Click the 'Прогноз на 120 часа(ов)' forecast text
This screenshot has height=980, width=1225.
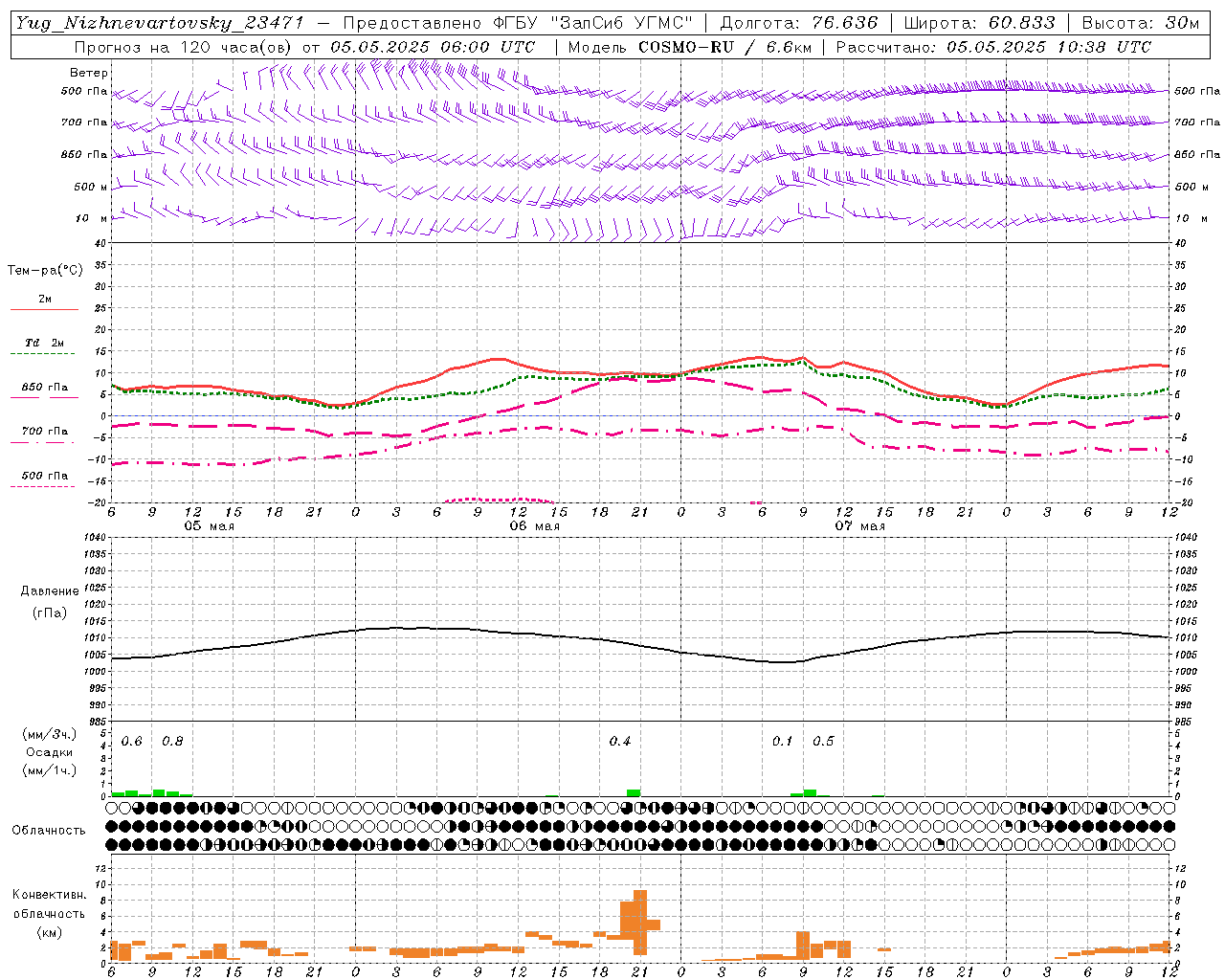[183, 47]
